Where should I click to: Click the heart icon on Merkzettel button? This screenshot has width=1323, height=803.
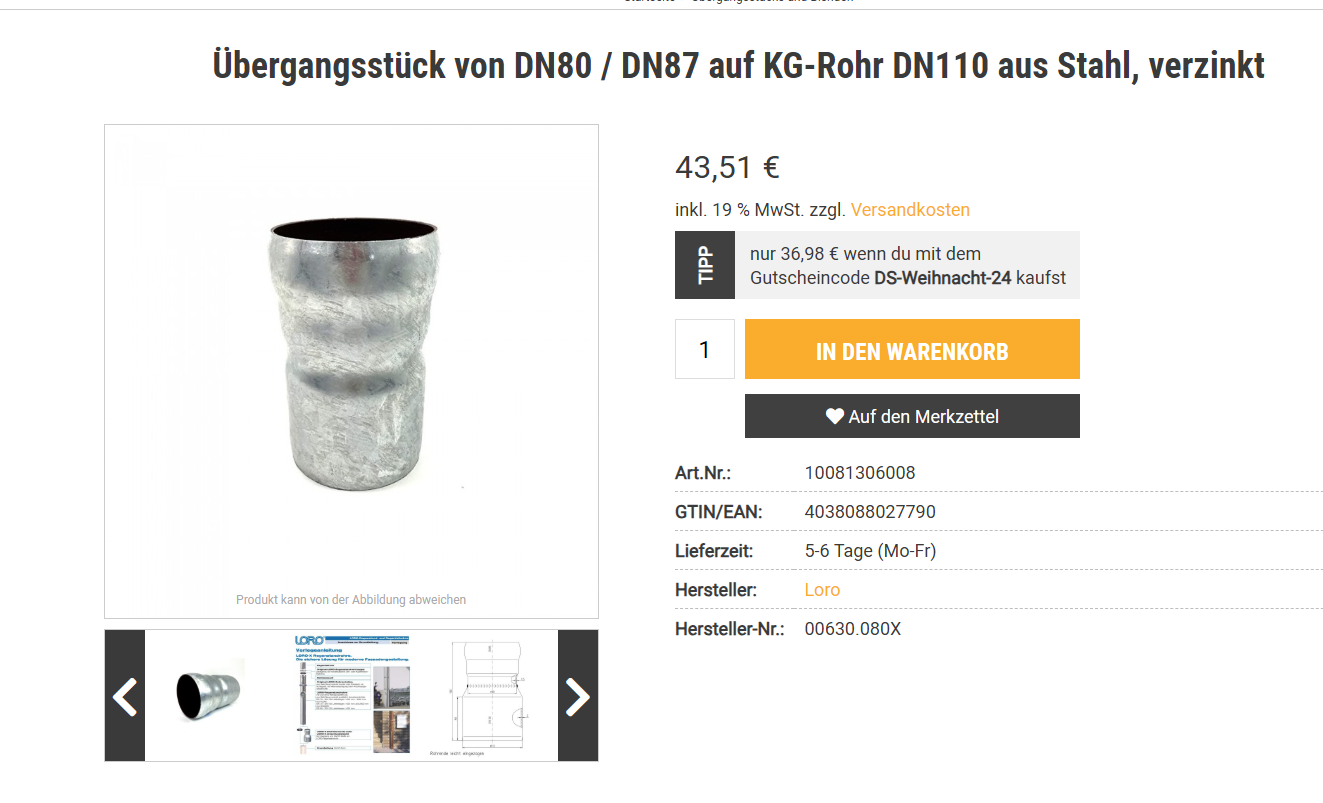[x=835, y=416]
